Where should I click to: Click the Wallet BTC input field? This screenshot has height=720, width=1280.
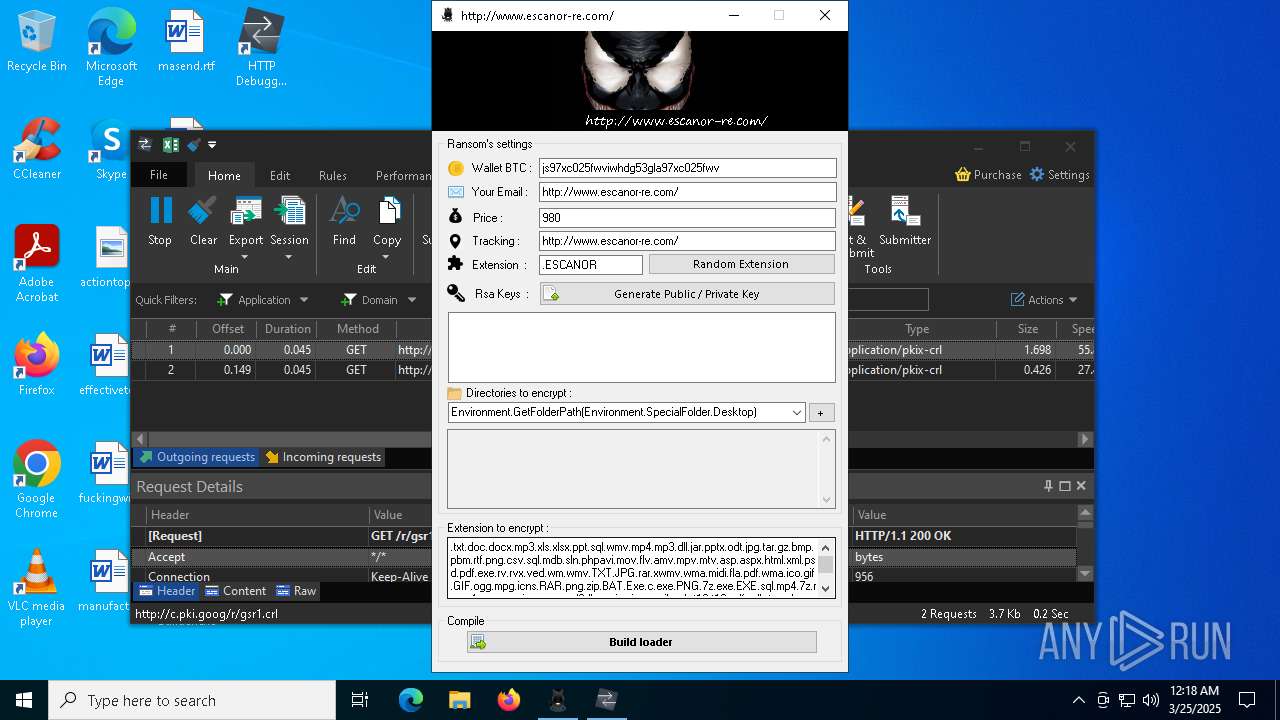coord(687,168)
